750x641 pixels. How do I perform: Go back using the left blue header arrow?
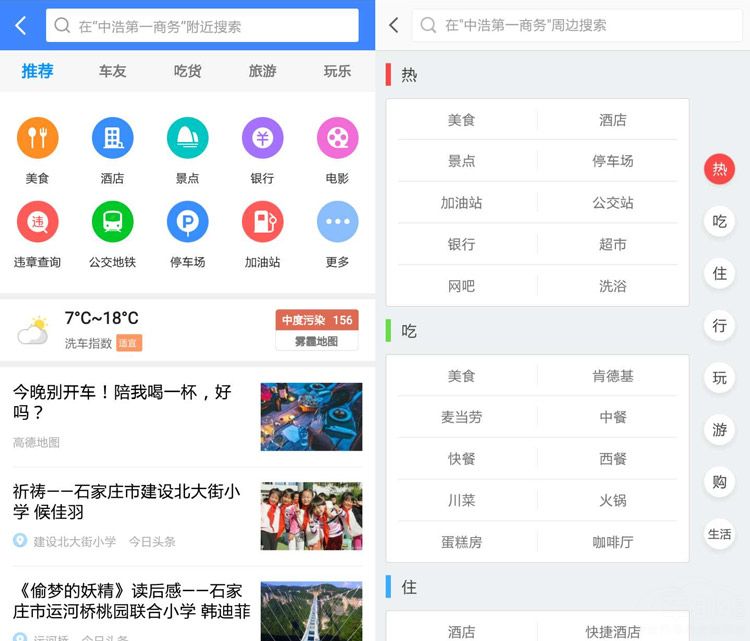point(21,25)
